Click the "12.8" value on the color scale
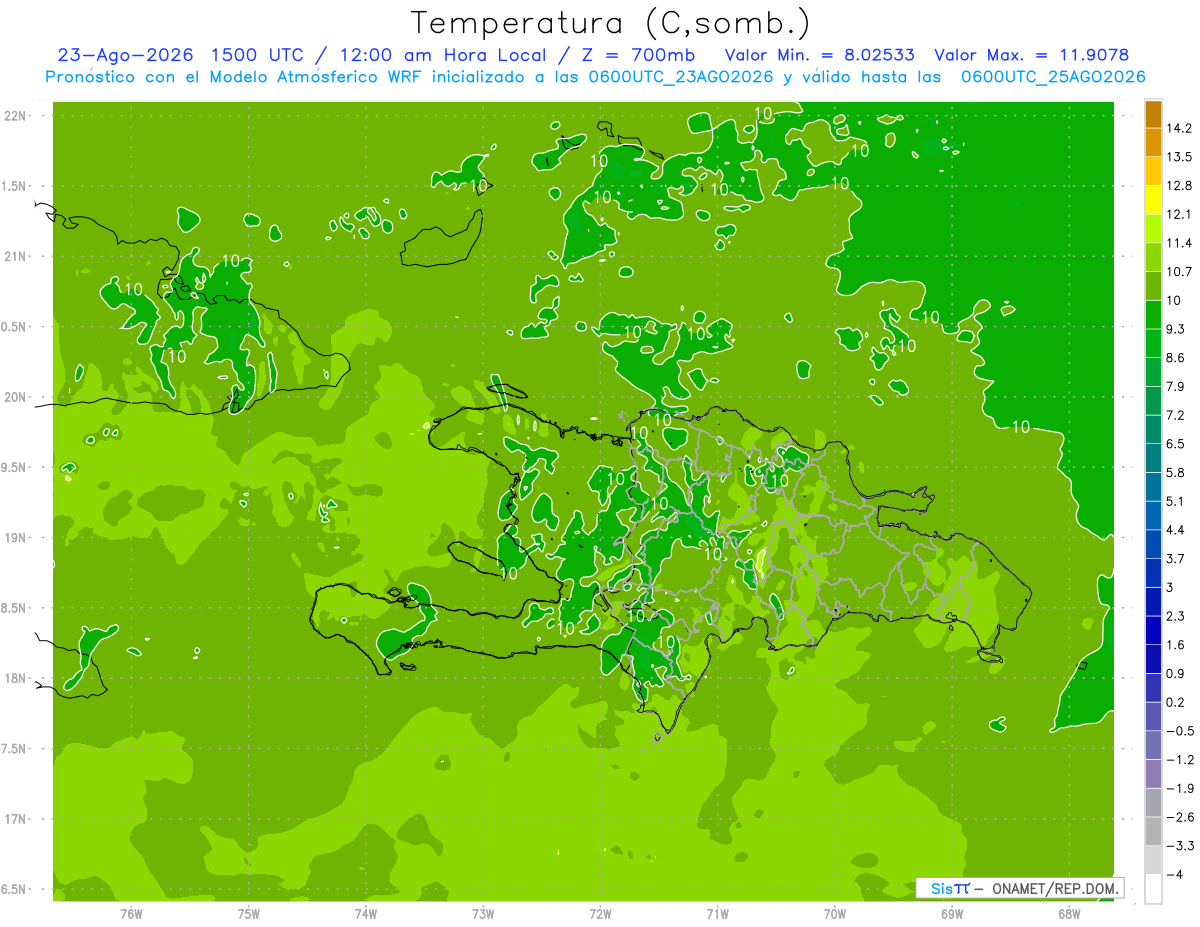The width and height of the screenshot is (1200, 927). coord(1178,186)
